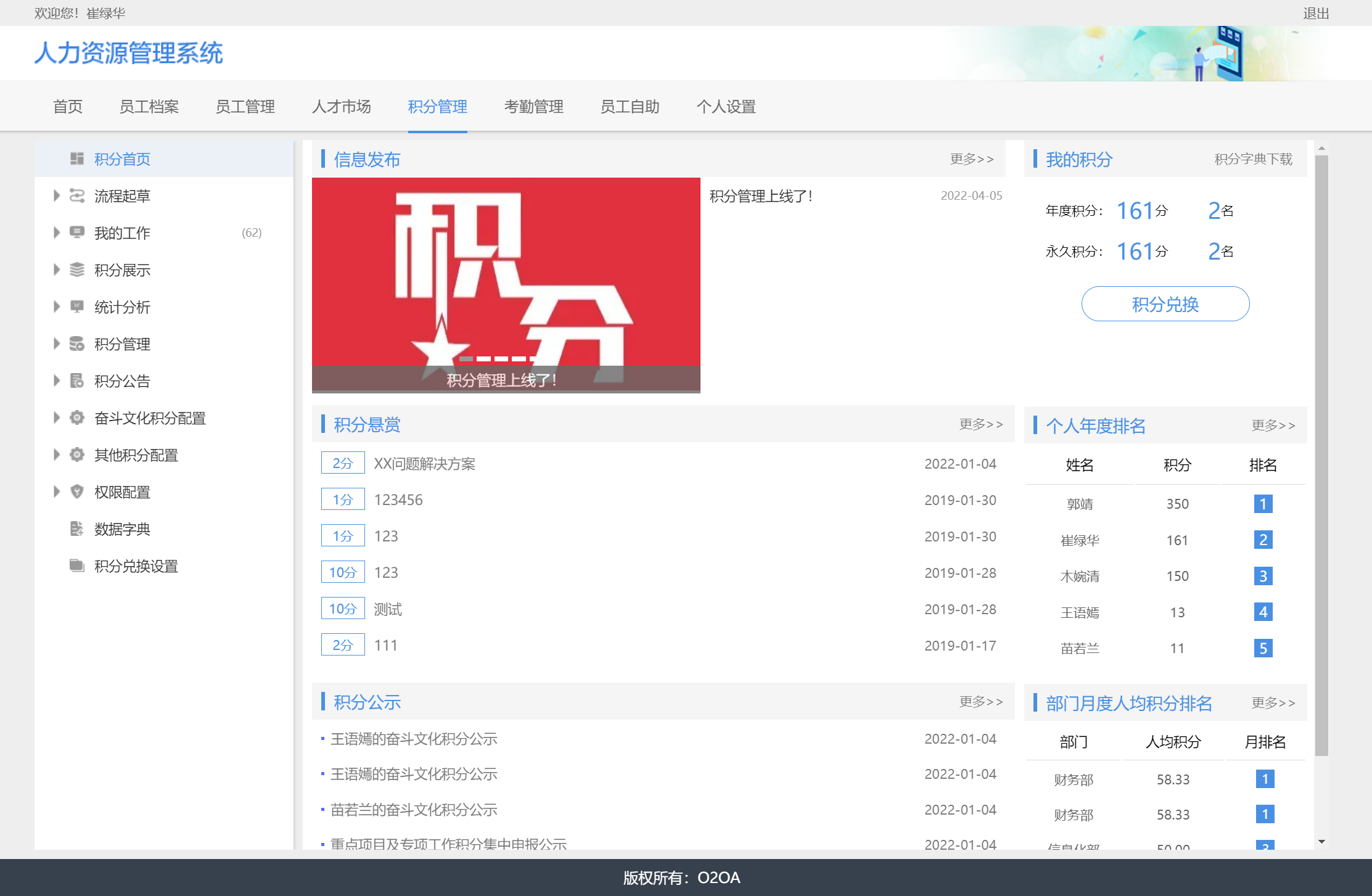The height and width of the screenshot is (896, 1372).
Task: Open the 考勤管理 navigation tab
Action: [533, 107]
